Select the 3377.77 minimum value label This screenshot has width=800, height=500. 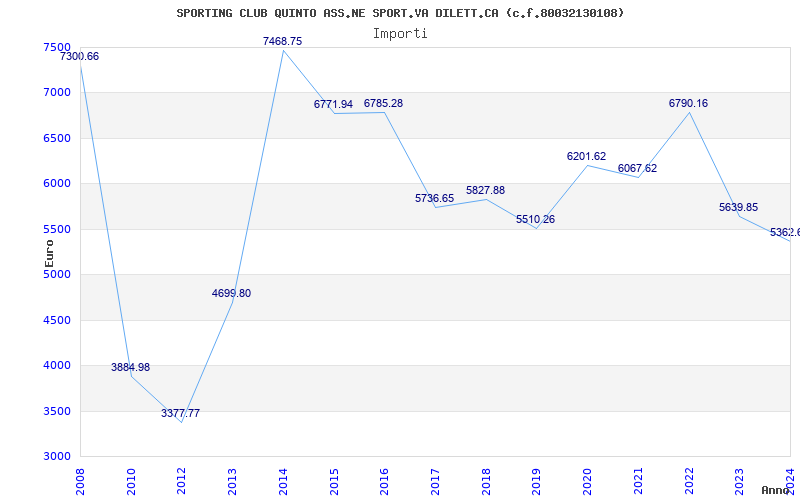(181, 413)
